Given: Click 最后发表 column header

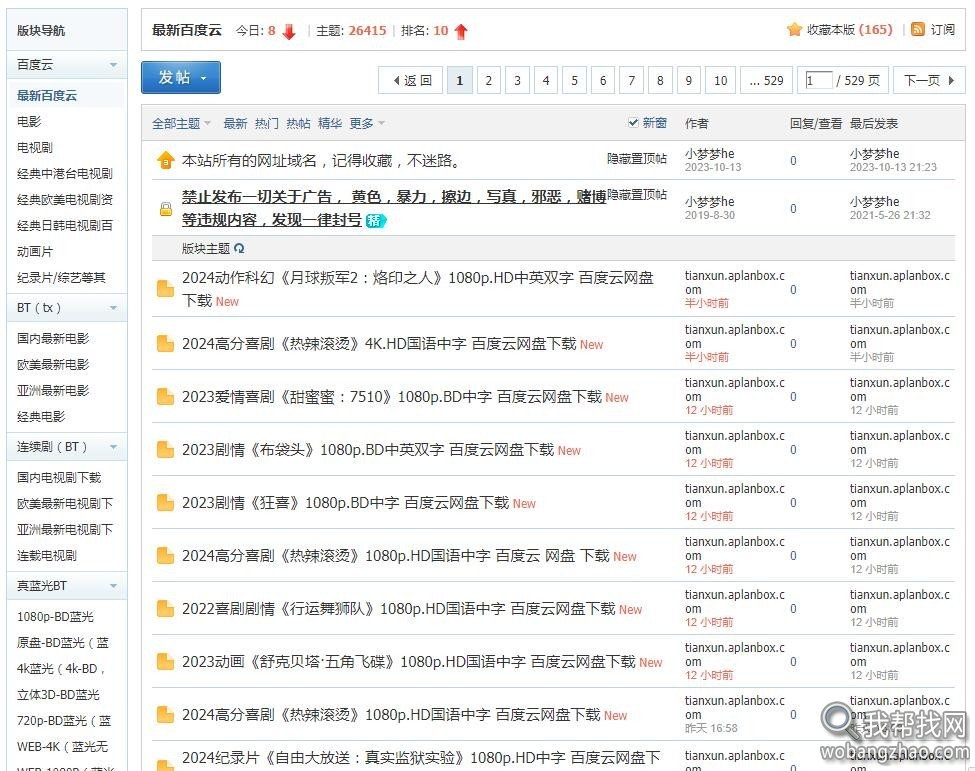Looking at the screenshot, I should pyautogui.click(x=874, y=123).
